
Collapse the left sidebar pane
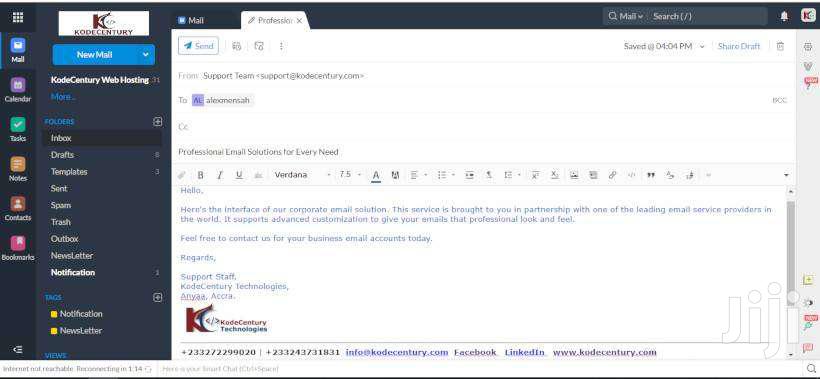18,350
